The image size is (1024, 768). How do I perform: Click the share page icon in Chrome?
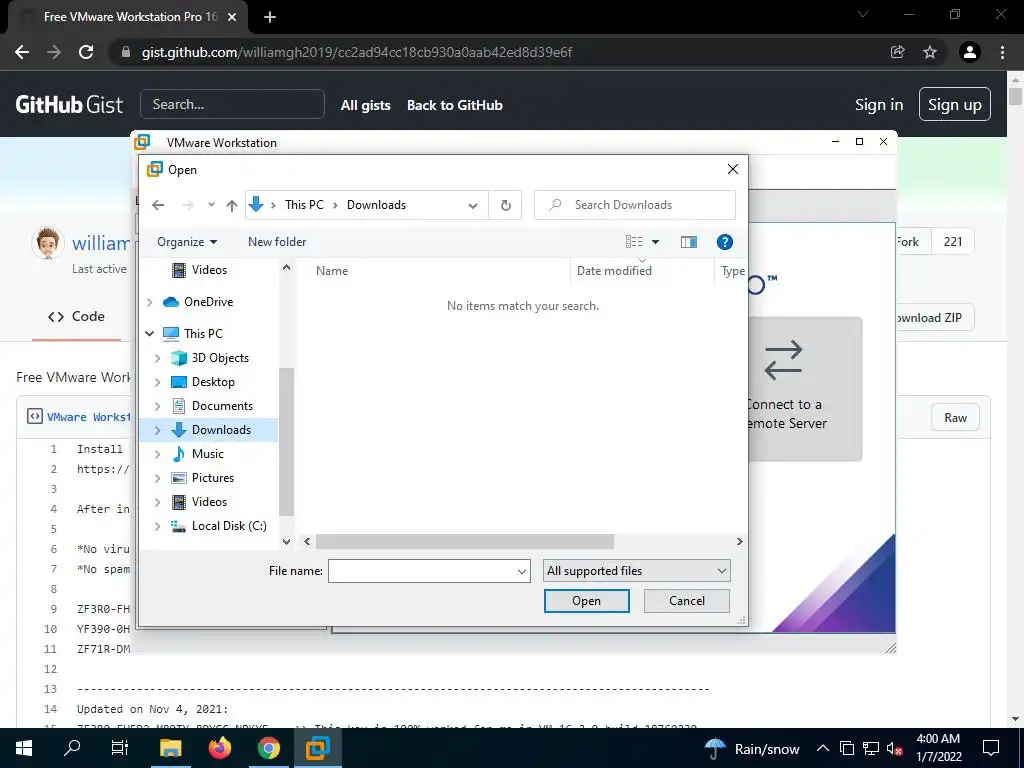[x=897, y=52]
